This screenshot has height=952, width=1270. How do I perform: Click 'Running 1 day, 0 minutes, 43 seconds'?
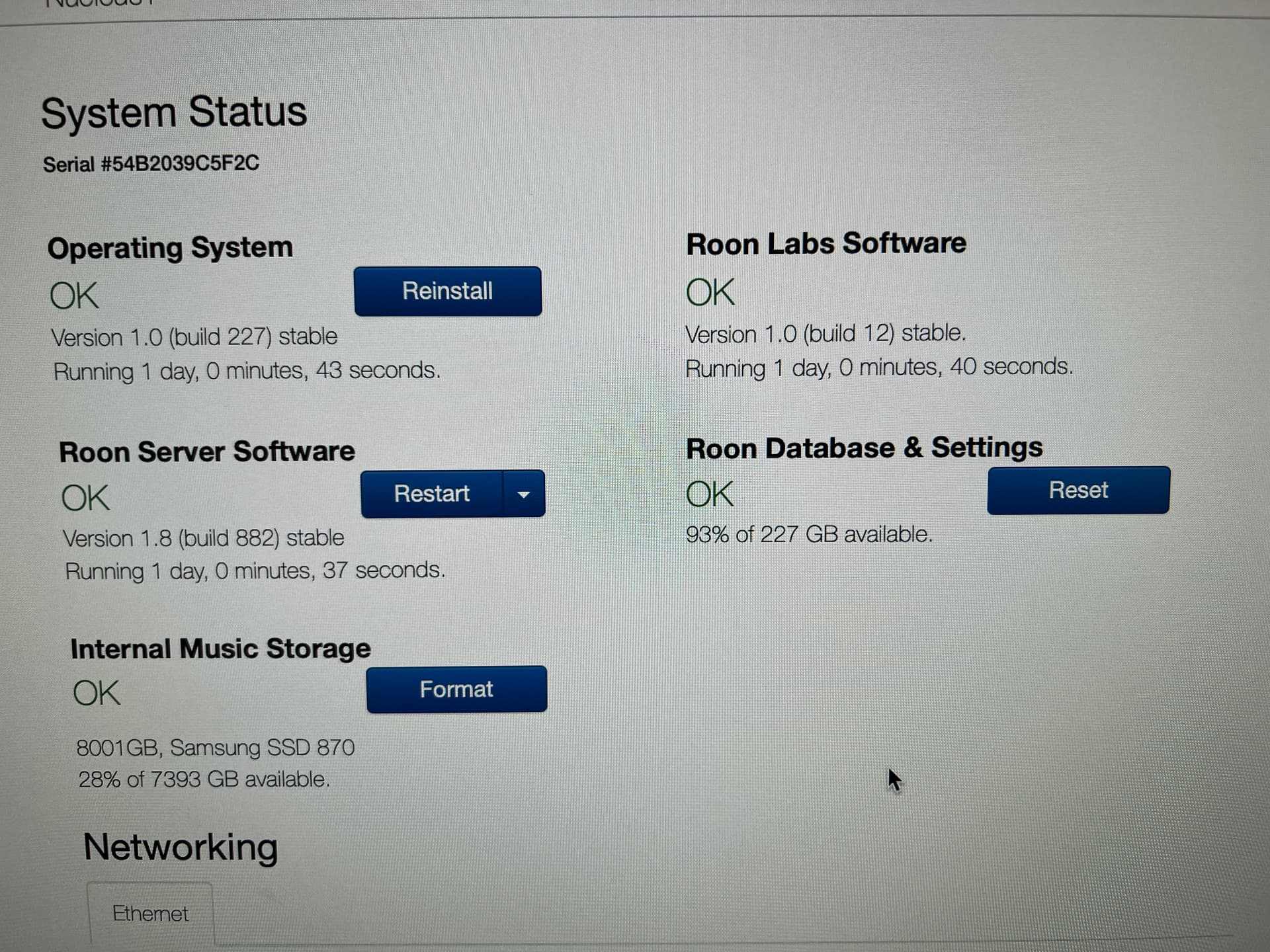(247, 371)
